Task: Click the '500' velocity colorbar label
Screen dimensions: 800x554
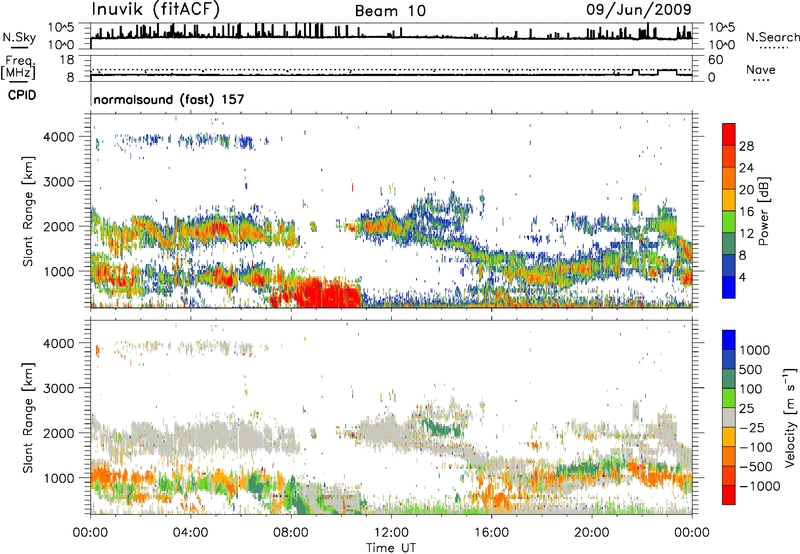Action: click(x=751, y=369)
